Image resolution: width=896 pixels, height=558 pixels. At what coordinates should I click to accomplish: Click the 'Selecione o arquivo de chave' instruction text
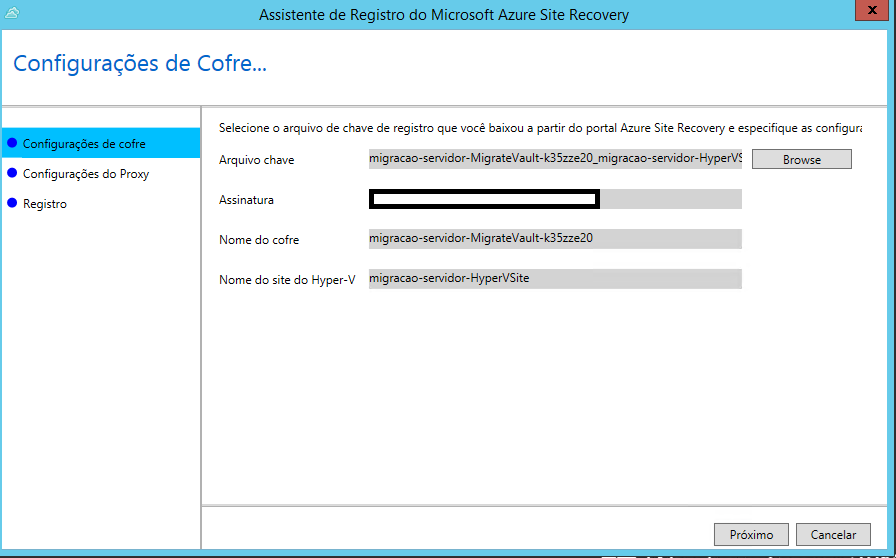540,128
